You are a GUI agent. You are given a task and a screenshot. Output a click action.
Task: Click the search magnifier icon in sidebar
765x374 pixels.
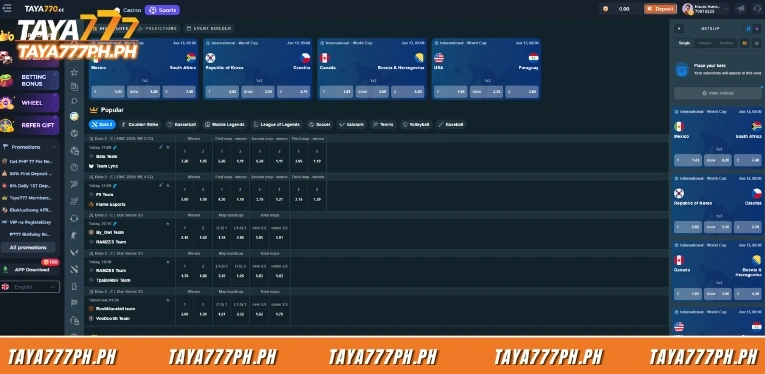coord(74,101)
